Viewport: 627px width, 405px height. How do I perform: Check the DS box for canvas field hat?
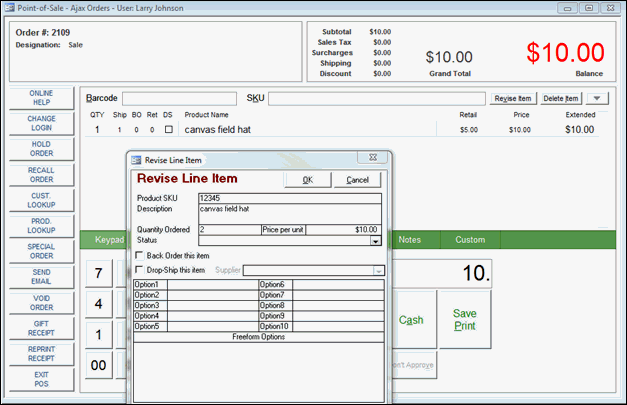point(168,130)
